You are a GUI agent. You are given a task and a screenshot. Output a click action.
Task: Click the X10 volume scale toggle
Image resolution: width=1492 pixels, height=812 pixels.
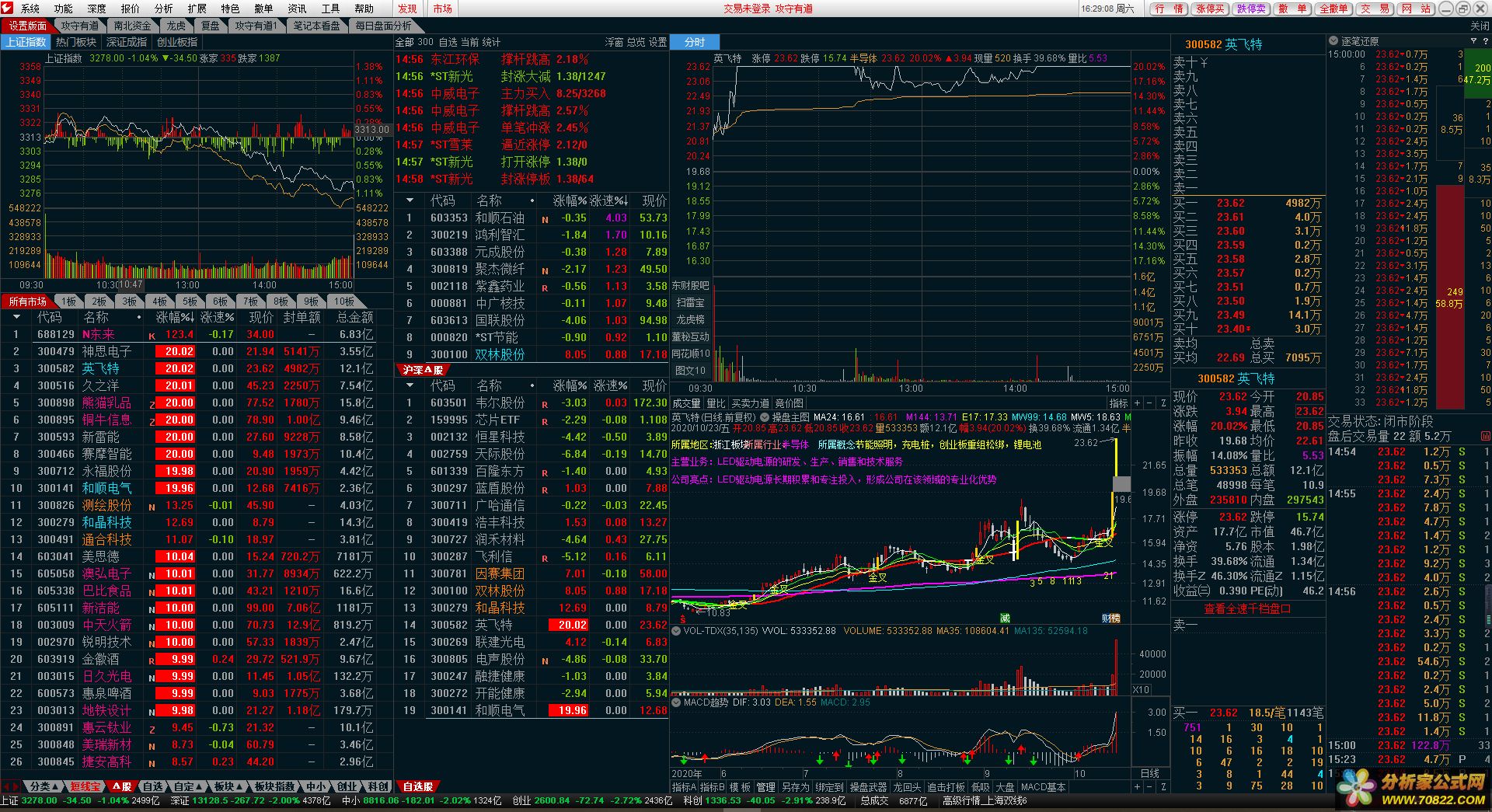click(x=1141, y=689)
